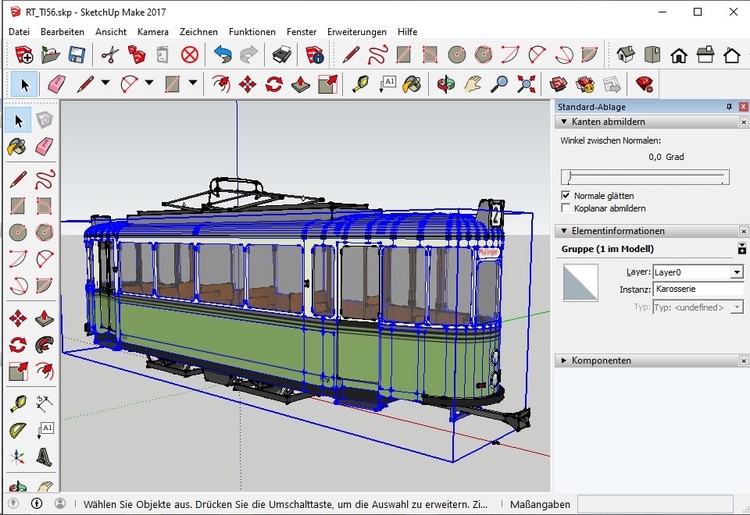Select the Follow Me tool in left toolbar
Viewport: 750px width, 515px height.
tap(44, 344)
